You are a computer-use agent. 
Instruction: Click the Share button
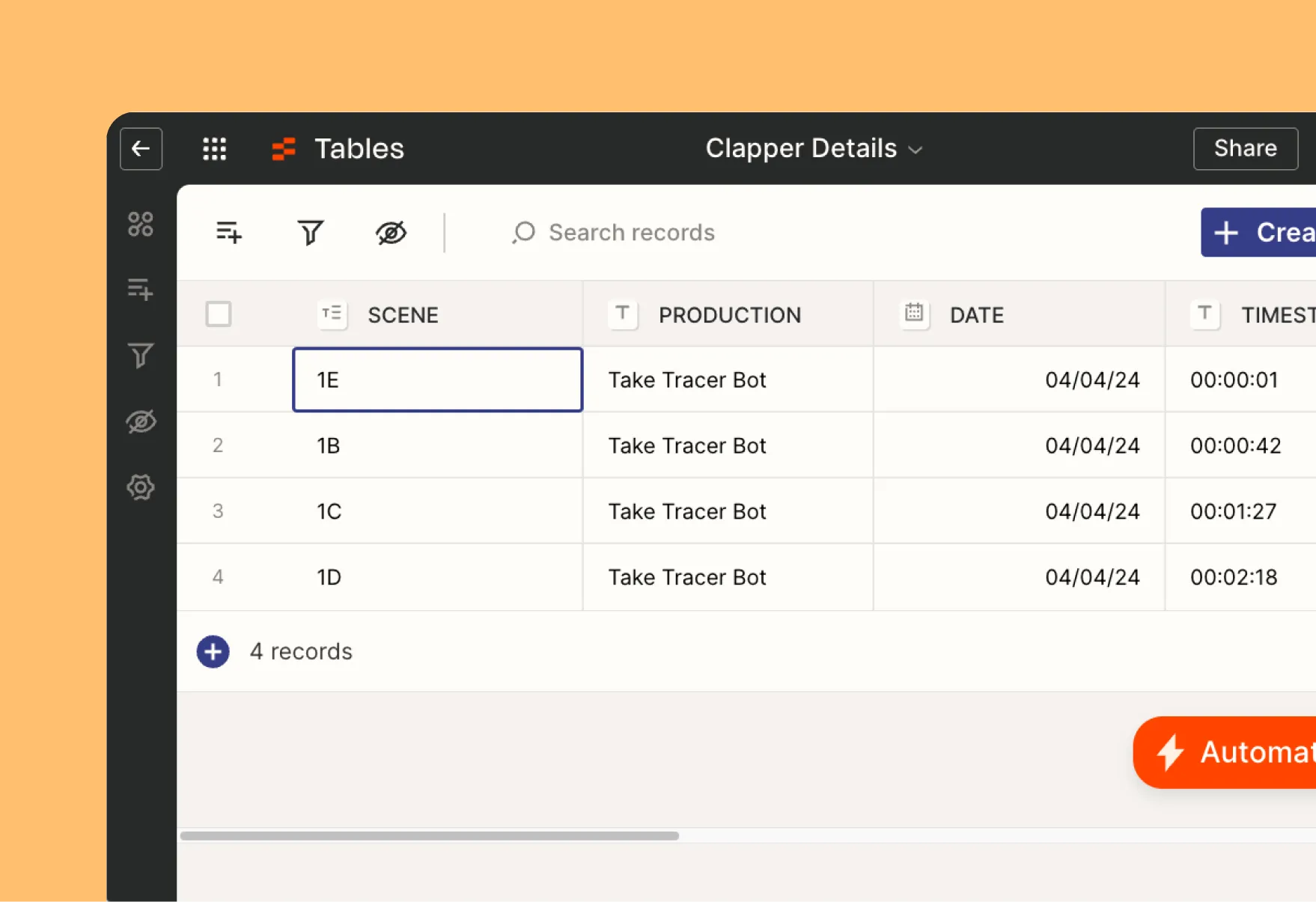(x=1246, y=149)
